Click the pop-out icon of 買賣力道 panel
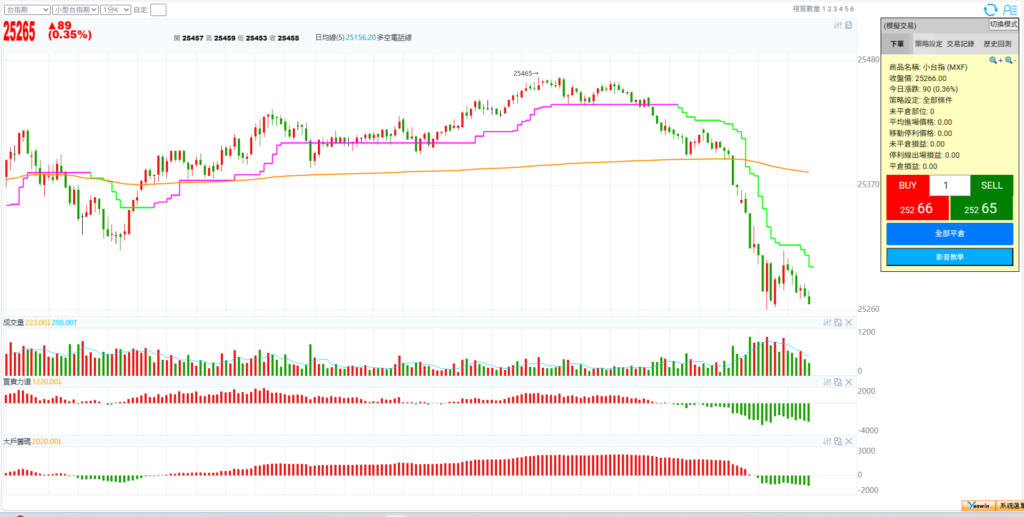 click(838, 381)
